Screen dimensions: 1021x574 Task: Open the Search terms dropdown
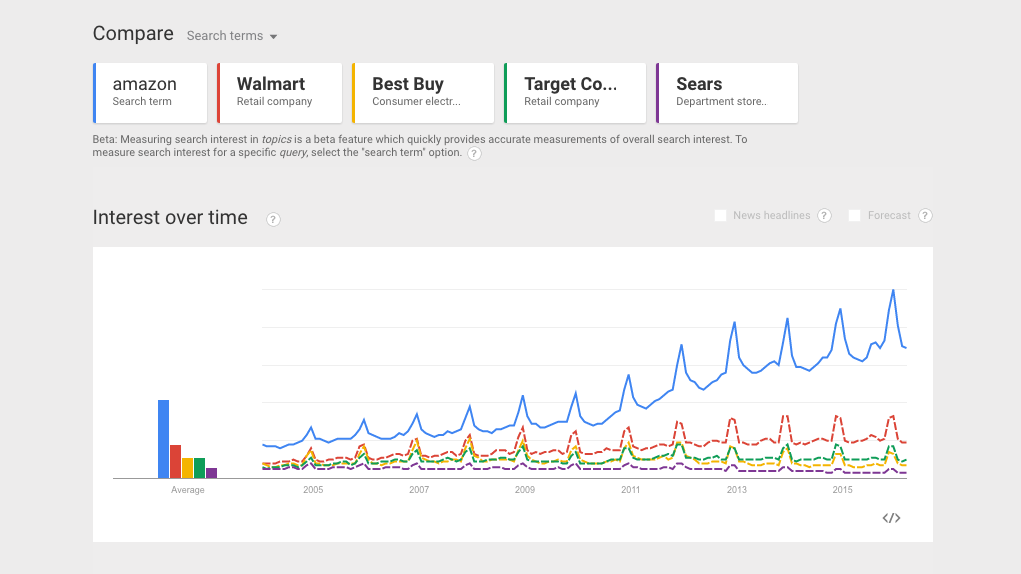232,36
